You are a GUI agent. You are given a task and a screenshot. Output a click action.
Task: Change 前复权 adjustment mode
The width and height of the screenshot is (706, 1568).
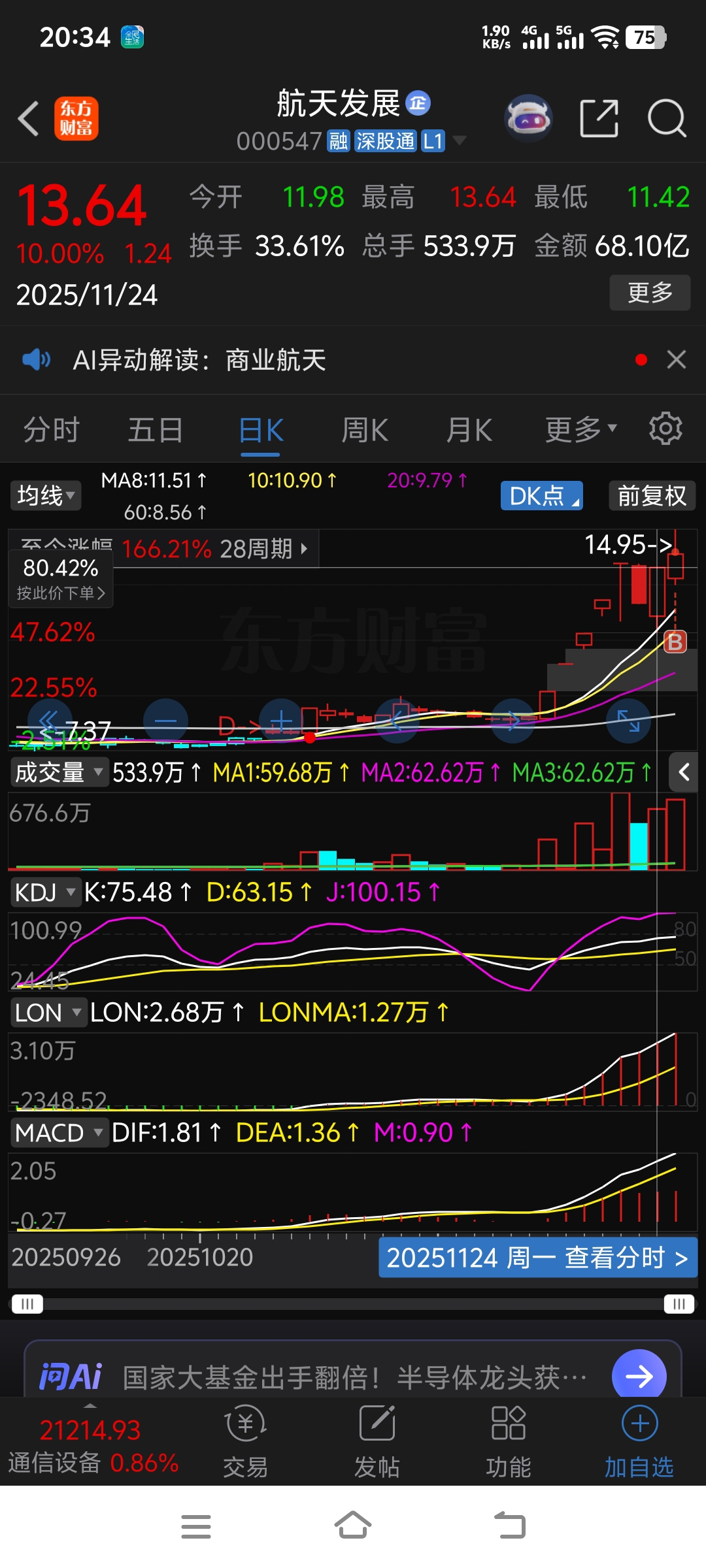[x=652, y=496]
